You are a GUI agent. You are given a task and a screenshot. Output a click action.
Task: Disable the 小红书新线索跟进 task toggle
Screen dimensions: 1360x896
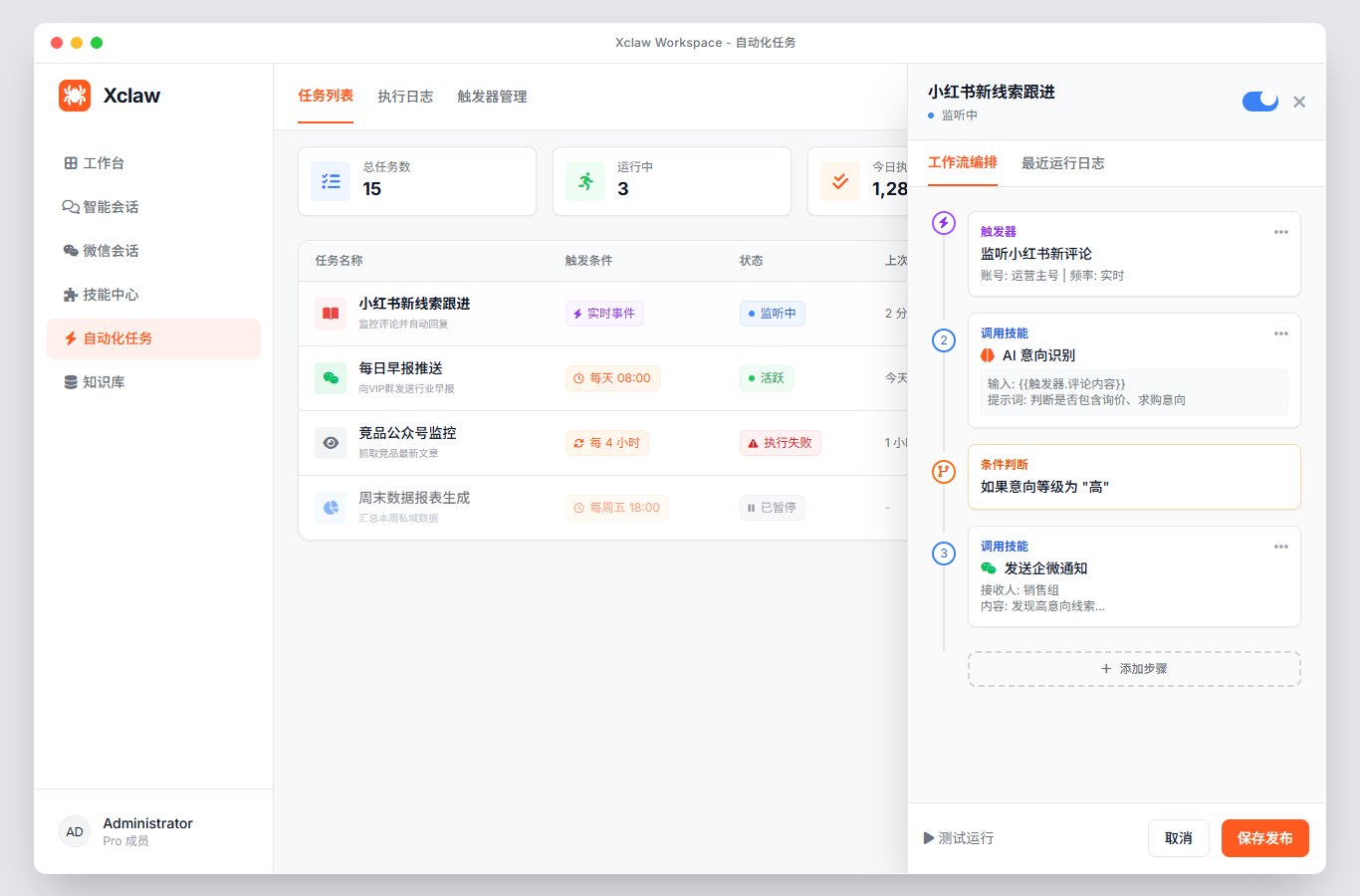point(1259,101)
